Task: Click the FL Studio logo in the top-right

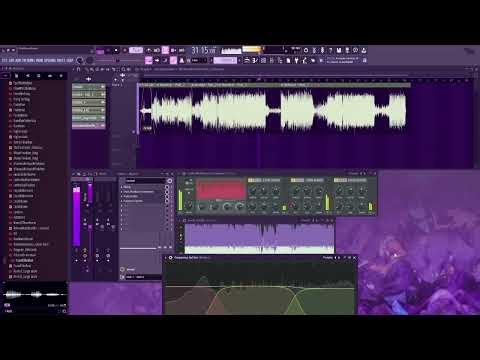Action: [470, 52]
